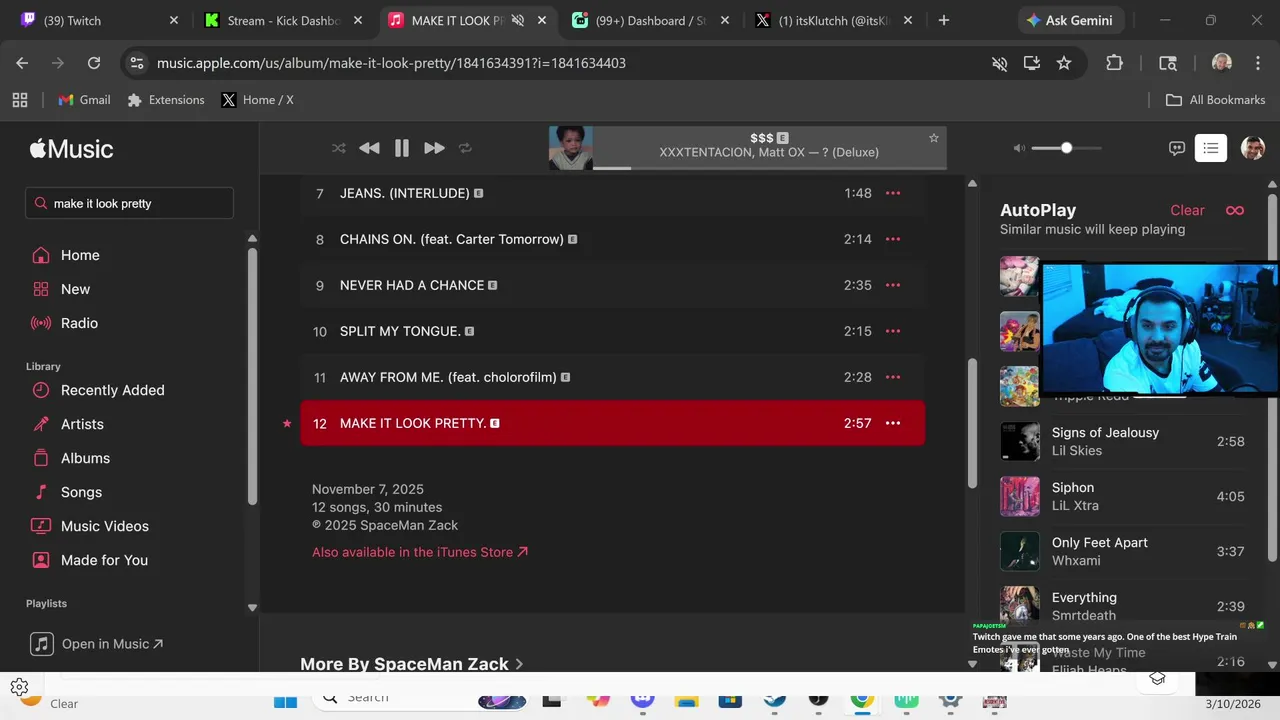Expand More By SpaceMan Zack section
Image resolution: width=1280 pixels, height=720 pixels.
[412, 664]
